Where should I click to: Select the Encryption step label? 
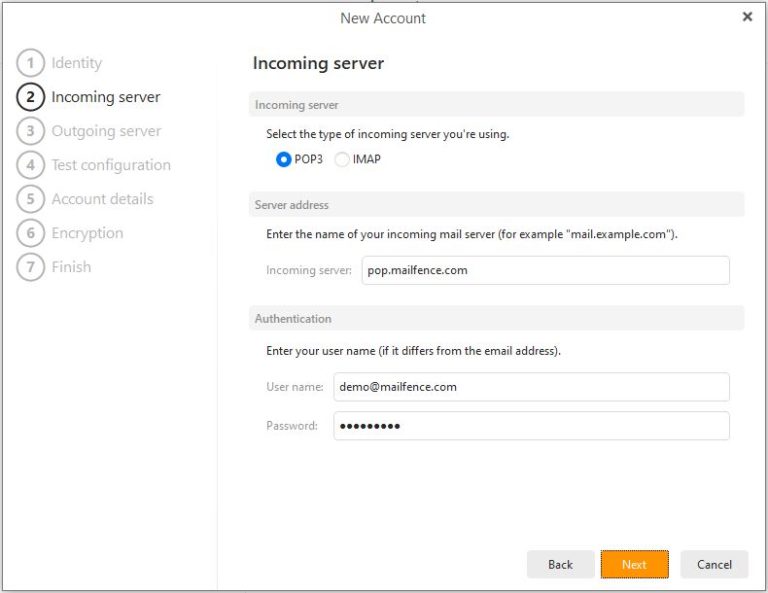click(87, 233)
